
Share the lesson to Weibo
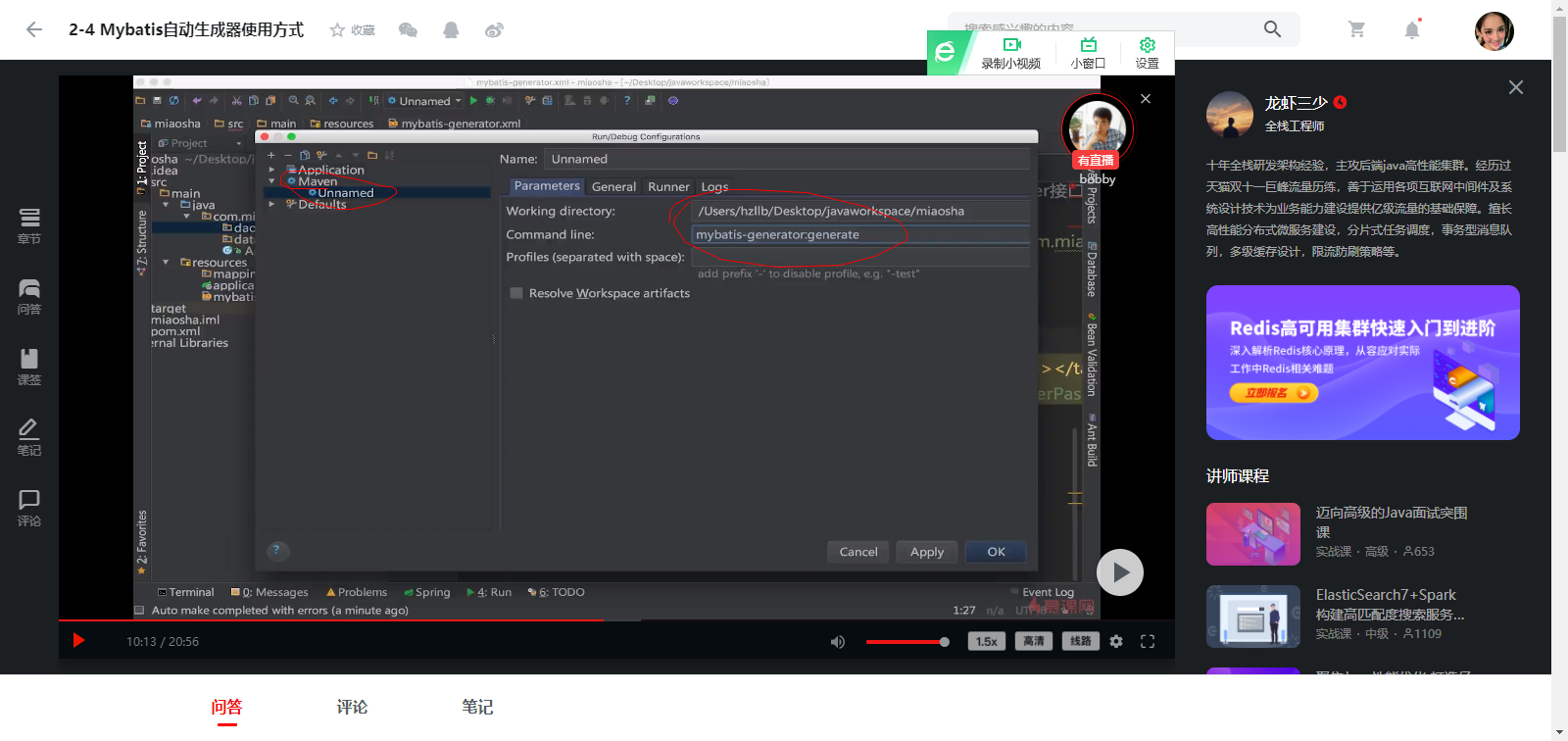[494, 30]
